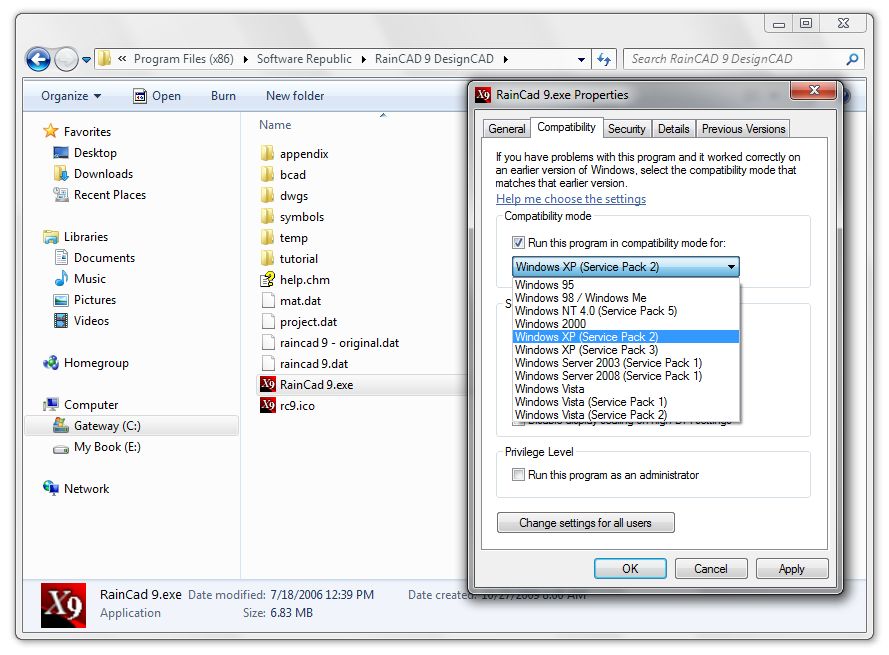The height and width of the screenshot is (655, 889).
Task: Select the raincad 9.dat file icon
Action: [268, 363]
